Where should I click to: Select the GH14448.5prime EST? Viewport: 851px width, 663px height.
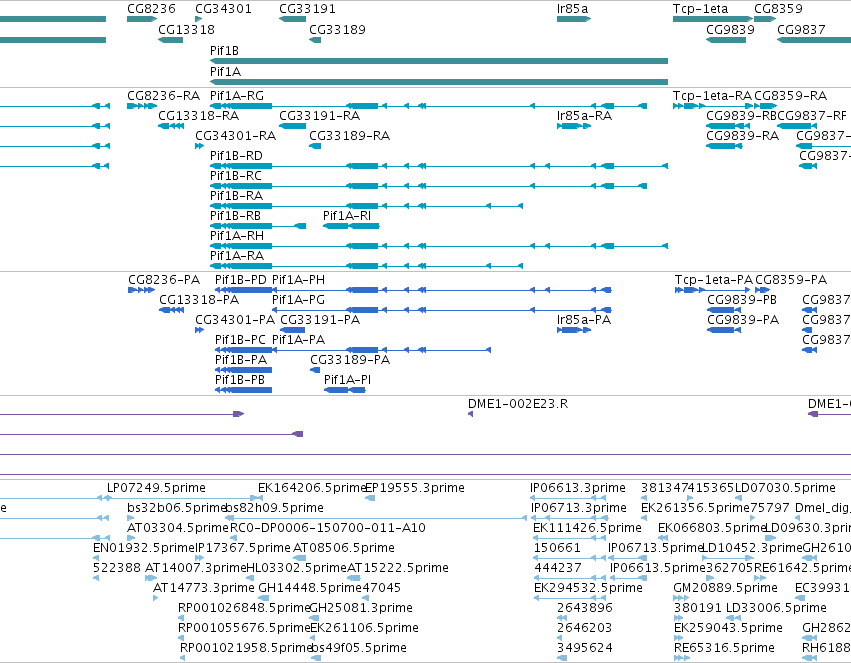pyautogui.click(x=264, y=598)
